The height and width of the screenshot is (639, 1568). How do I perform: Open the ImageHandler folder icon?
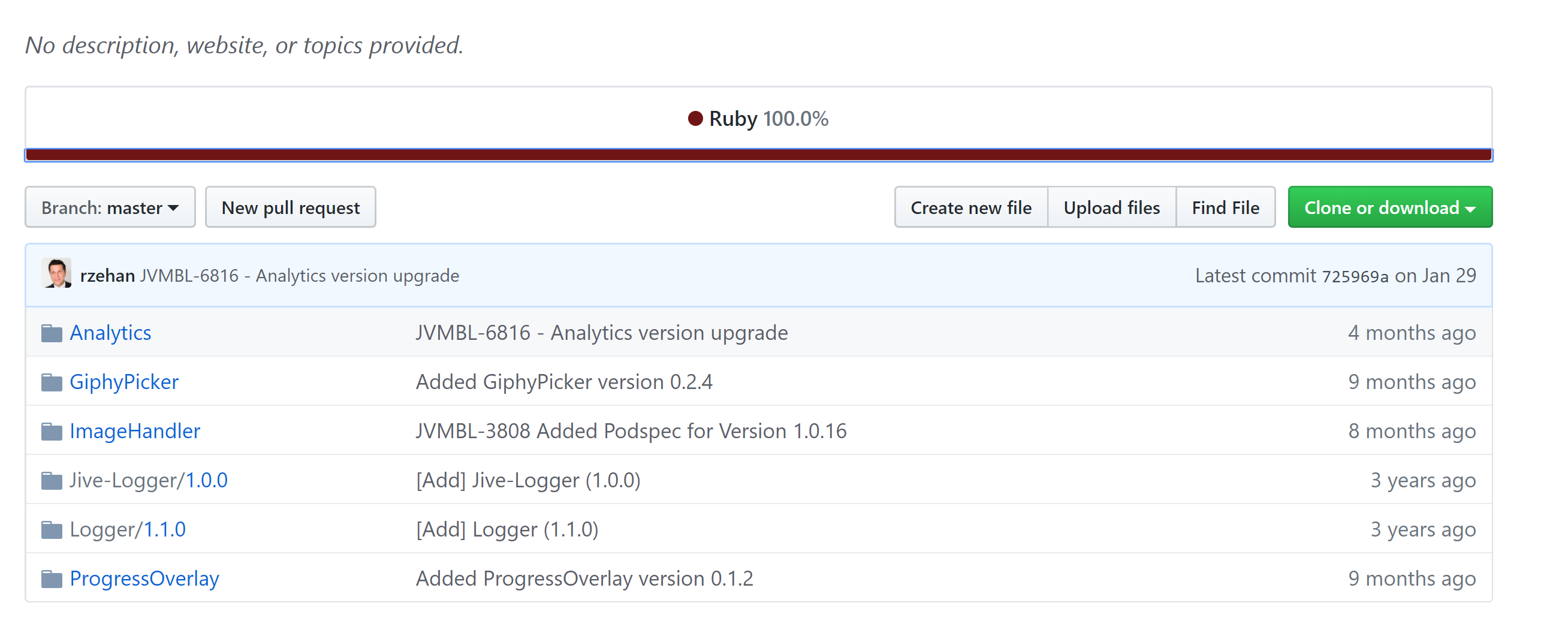point(51,431)
